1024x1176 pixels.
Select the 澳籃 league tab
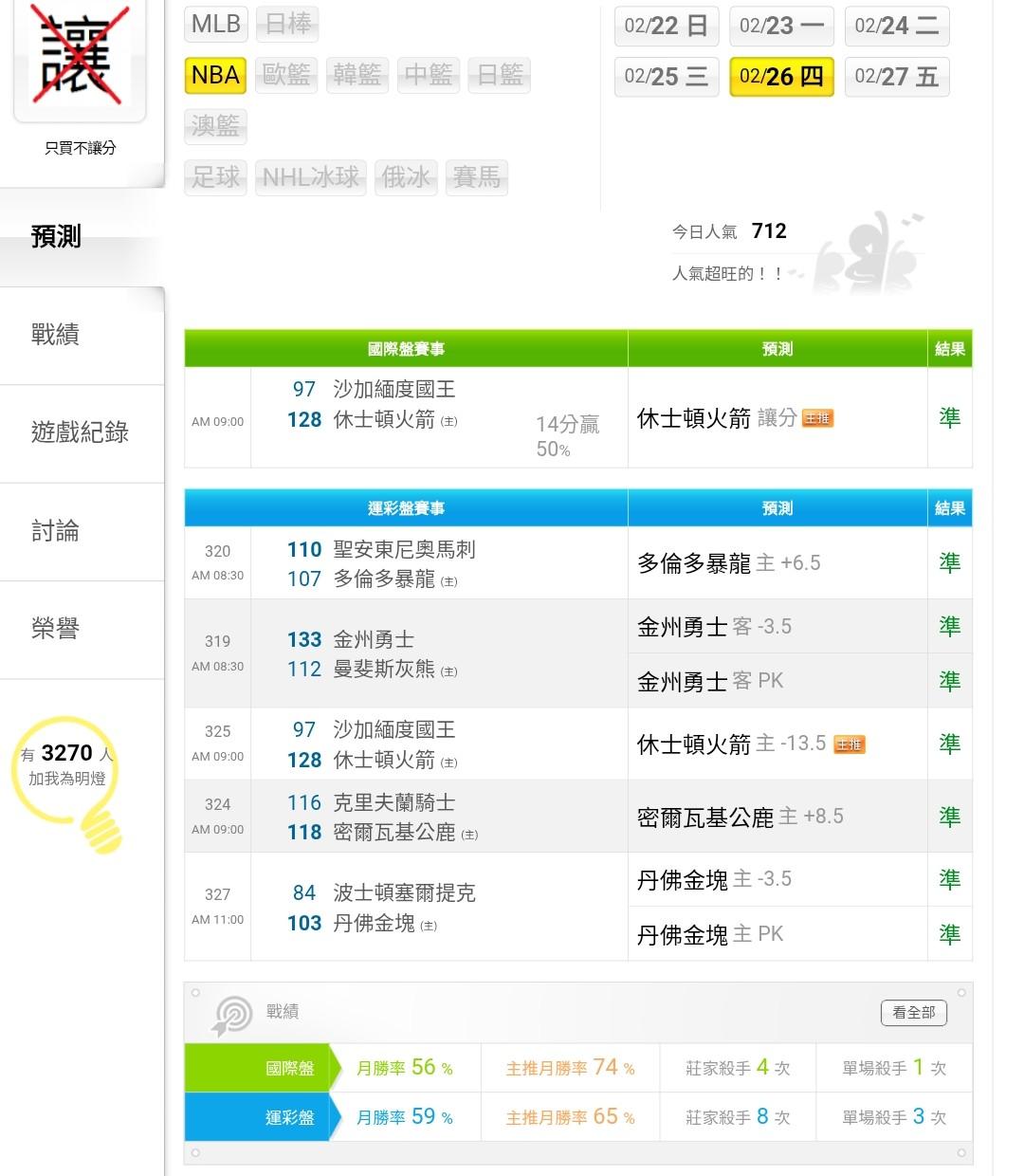point(216,126)
